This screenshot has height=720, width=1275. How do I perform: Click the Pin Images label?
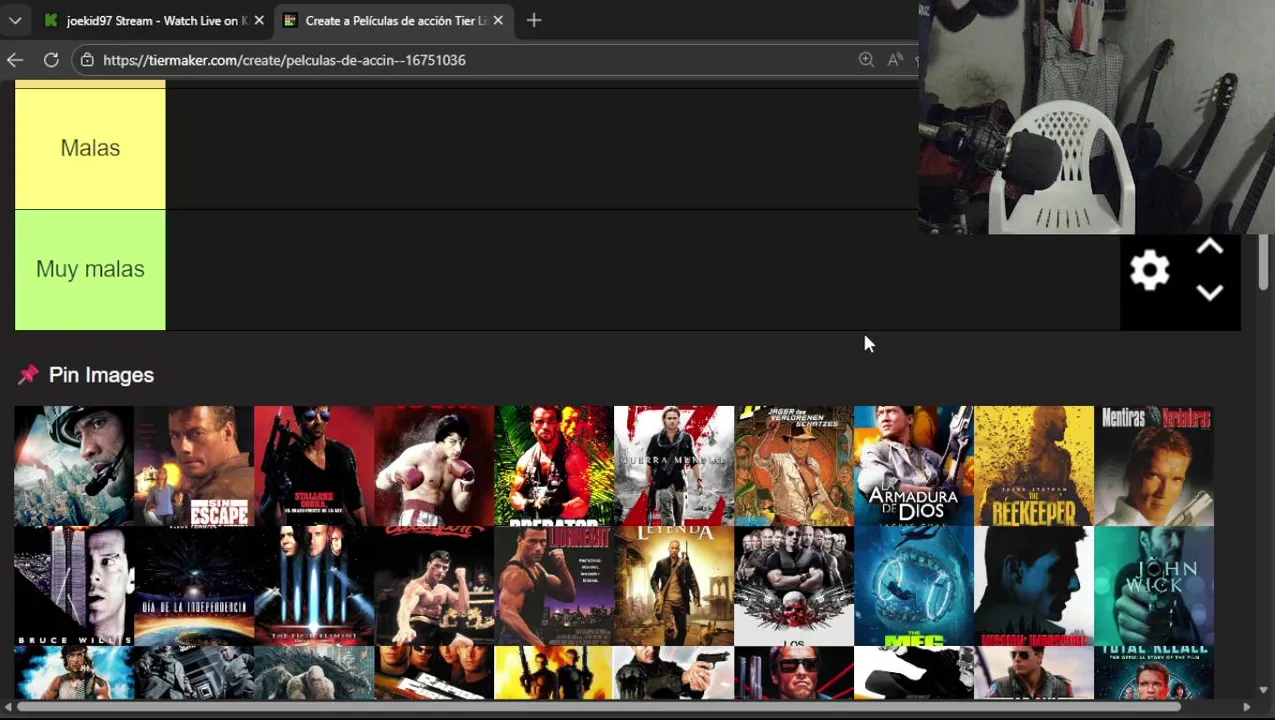pos(101,375)
